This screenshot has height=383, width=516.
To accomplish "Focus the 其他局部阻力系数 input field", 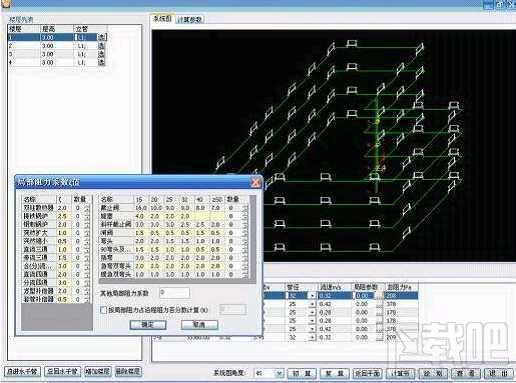I will [174, 293].
